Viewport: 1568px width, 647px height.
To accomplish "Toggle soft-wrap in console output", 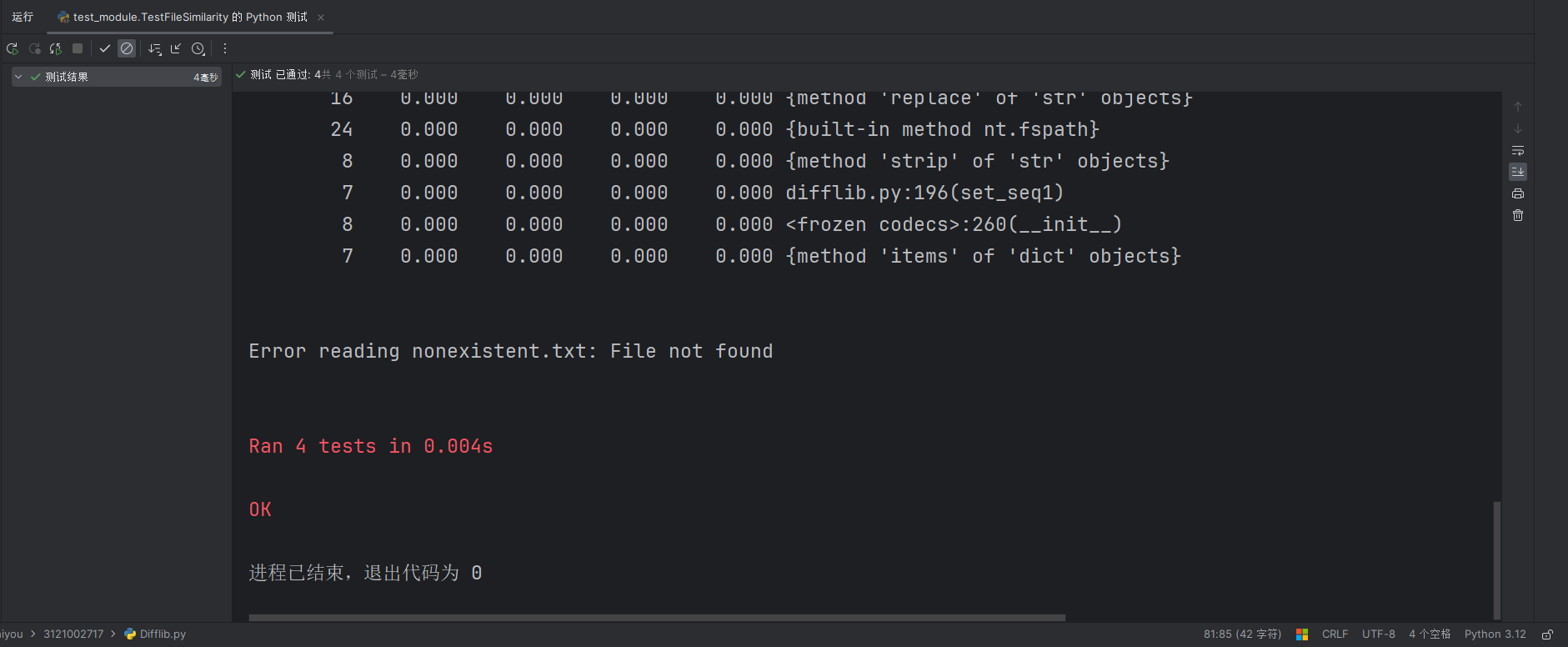I will pos(1518,151).
